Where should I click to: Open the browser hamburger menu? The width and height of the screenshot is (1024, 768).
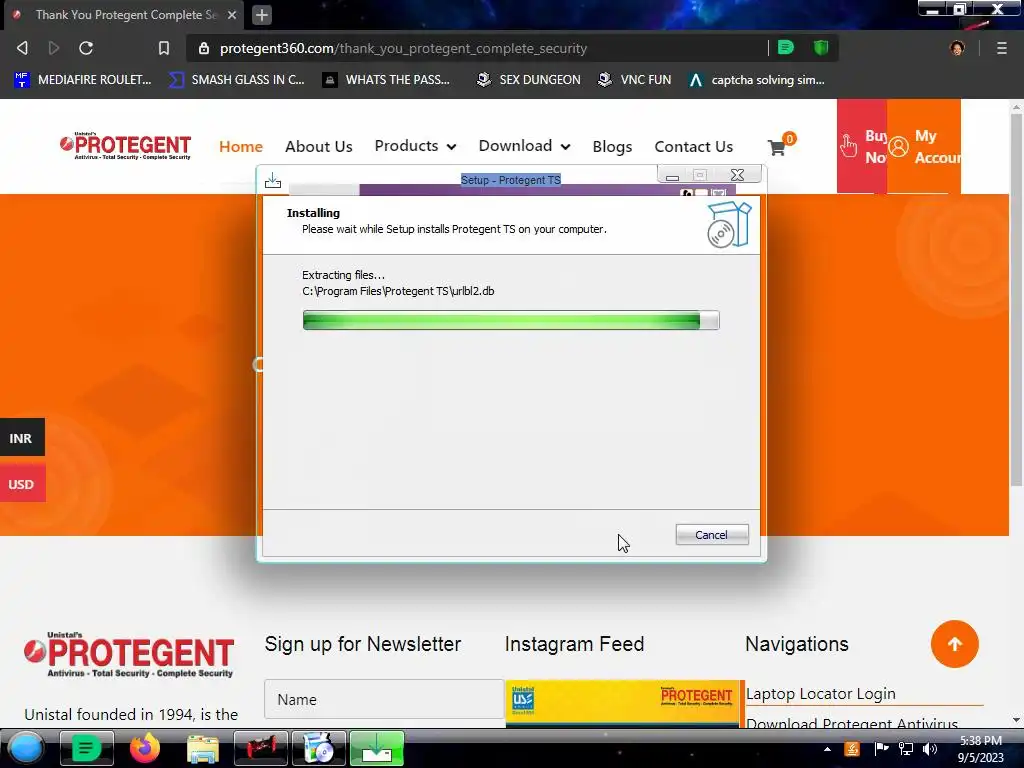(x=1001, y=48)
